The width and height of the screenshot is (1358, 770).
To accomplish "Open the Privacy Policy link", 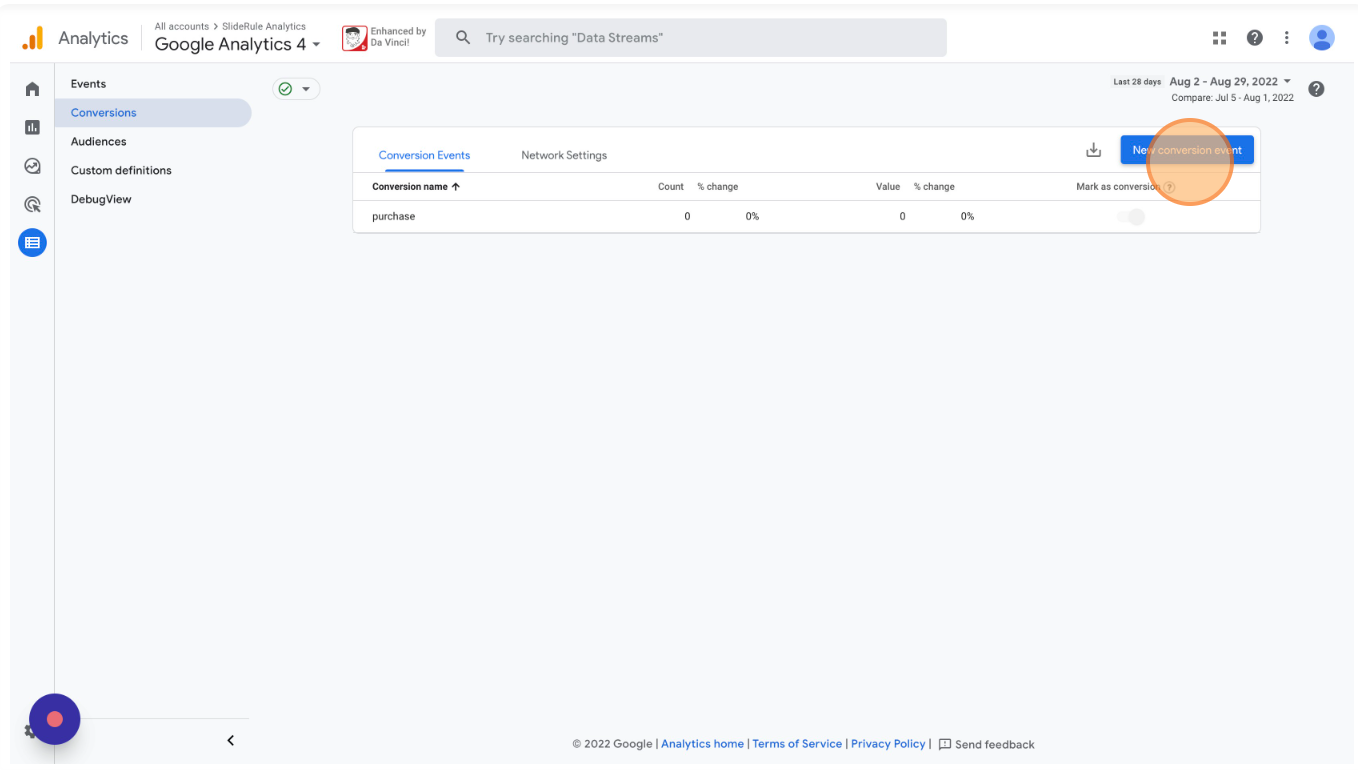I will [x=887, y=744].
